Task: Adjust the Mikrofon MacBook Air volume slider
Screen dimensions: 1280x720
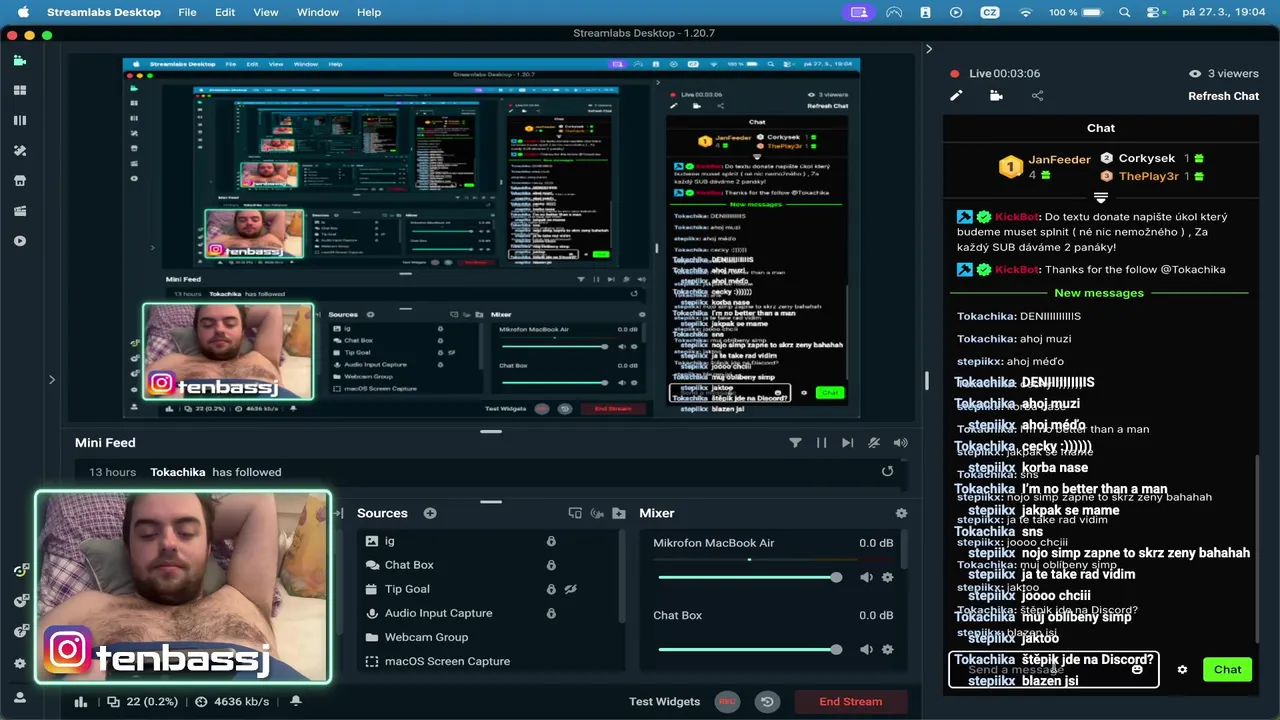Action: tap(748, 577)
